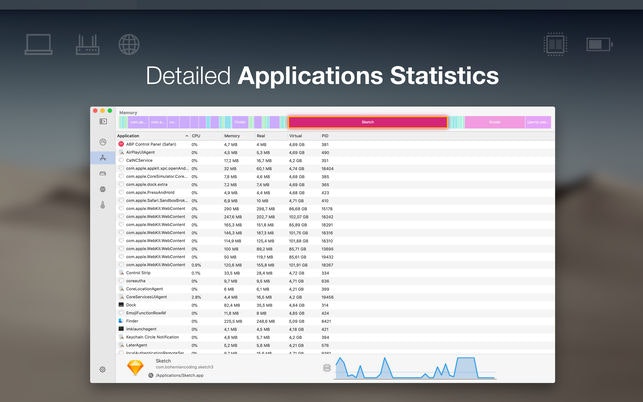Select the pink Finder segment in memory bar
The image size is (643, 402).
(x=495, y=122)
